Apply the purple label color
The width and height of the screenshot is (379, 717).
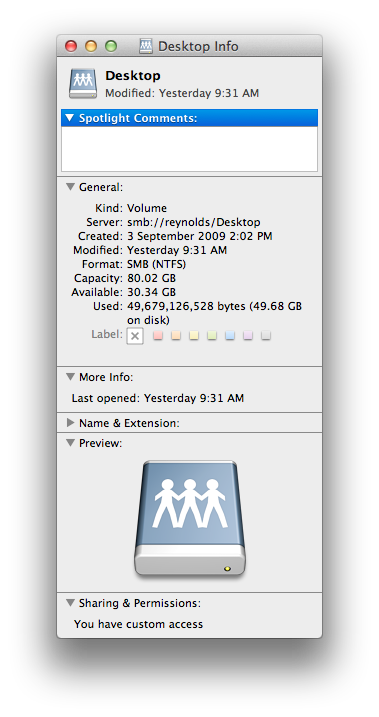point(248,336)
